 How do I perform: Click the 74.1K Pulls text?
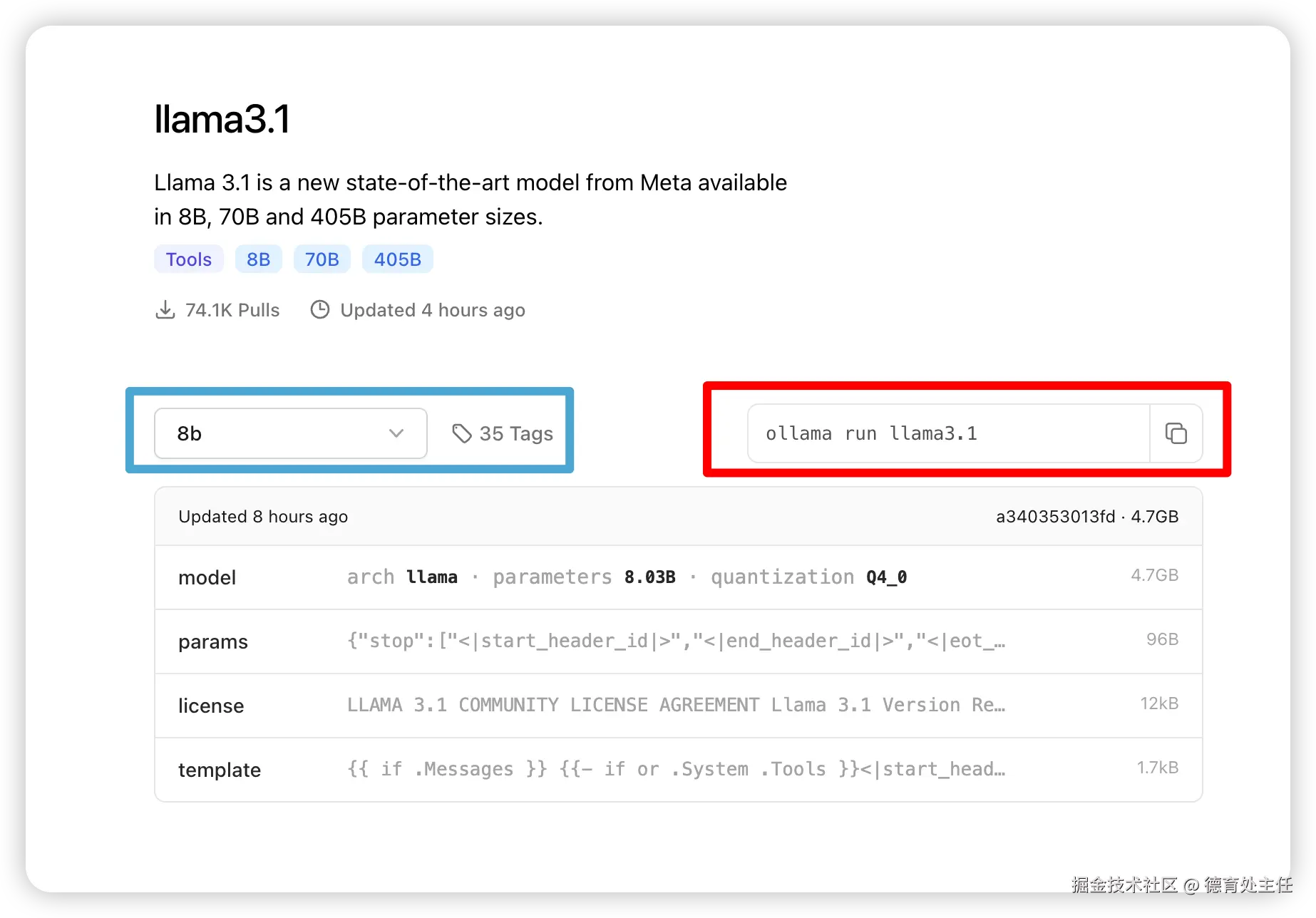pyautogui.click(x=232, y=310)
